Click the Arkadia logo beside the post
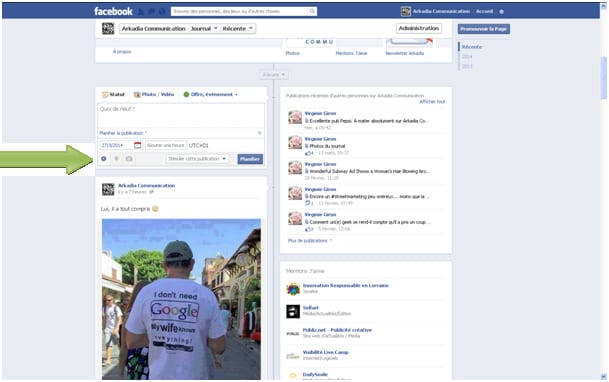609x382 pixels. 108,189
